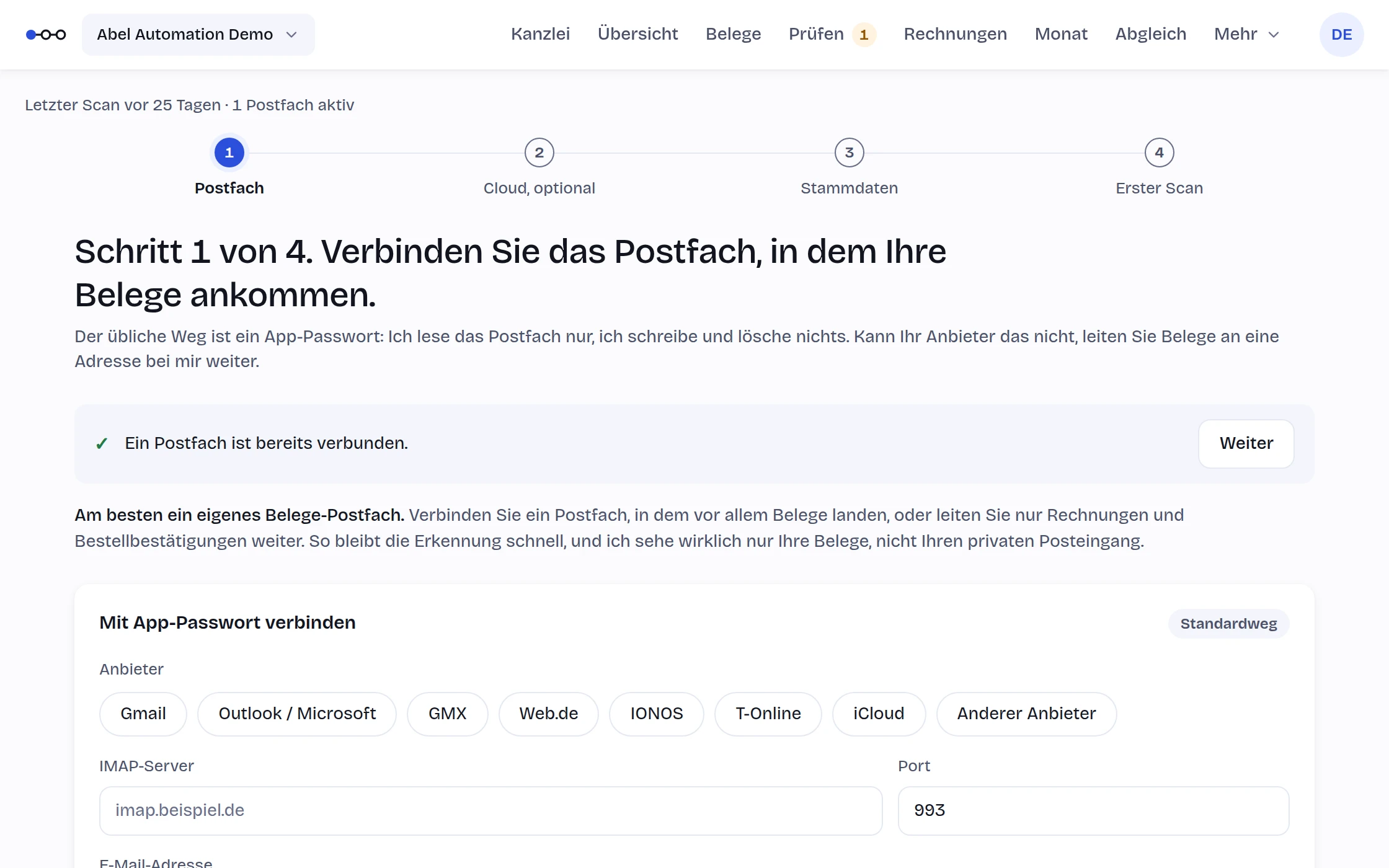Jump to step 3 Stammdaten

[x=850, y=153]
